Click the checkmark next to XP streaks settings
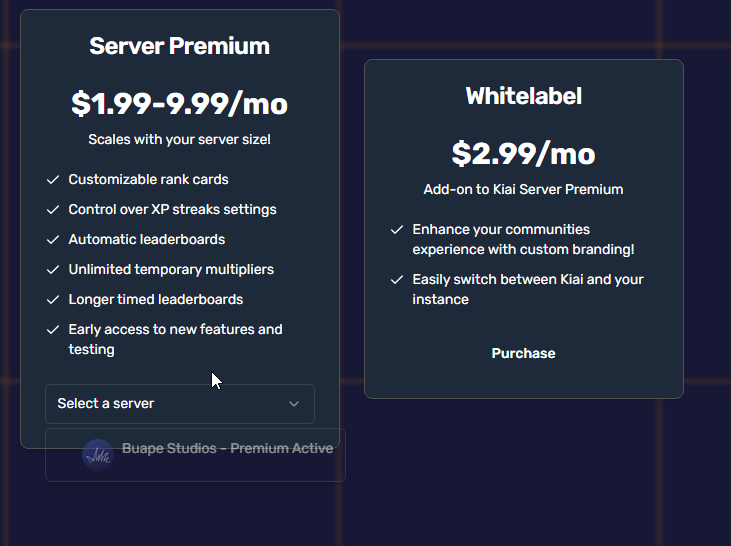The height and width of the screenshot is (546, 731). click(53, 209)
